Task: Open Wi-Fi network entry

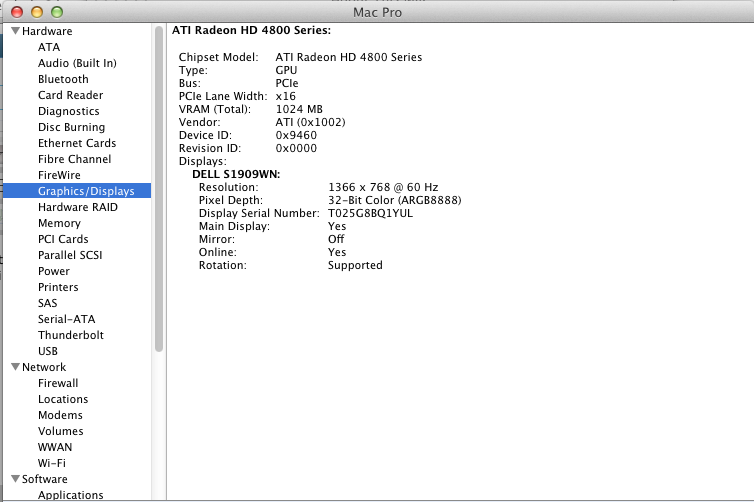Action: tap(52, 463)
